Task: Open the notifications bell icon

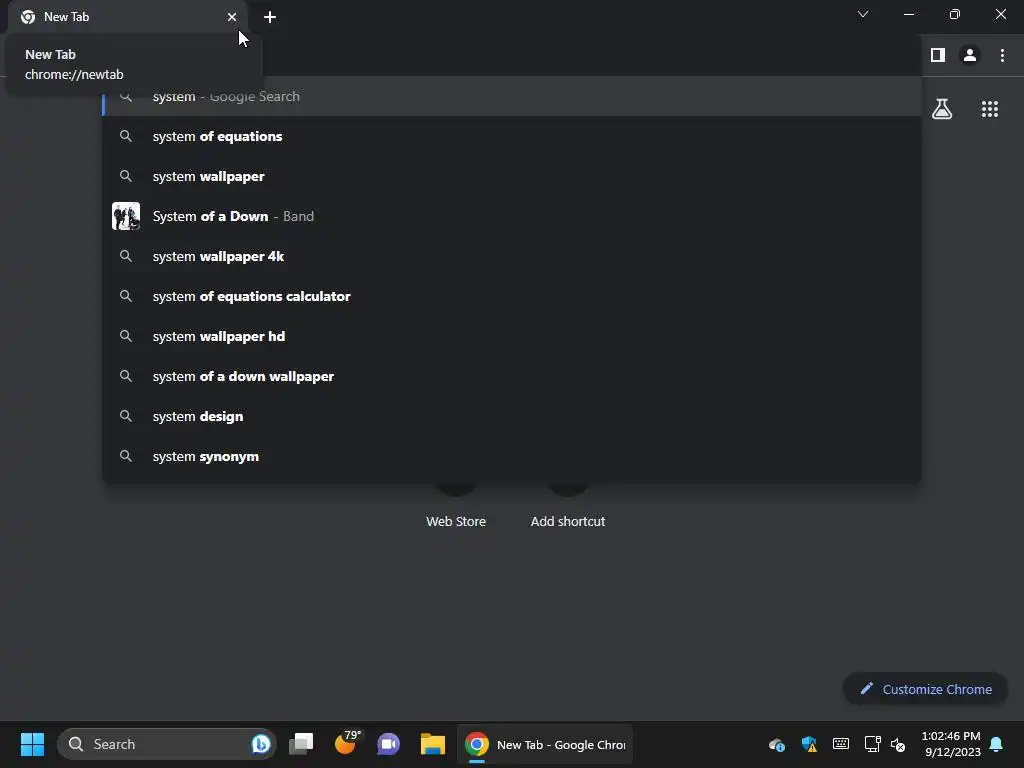Action: [996, 744]
